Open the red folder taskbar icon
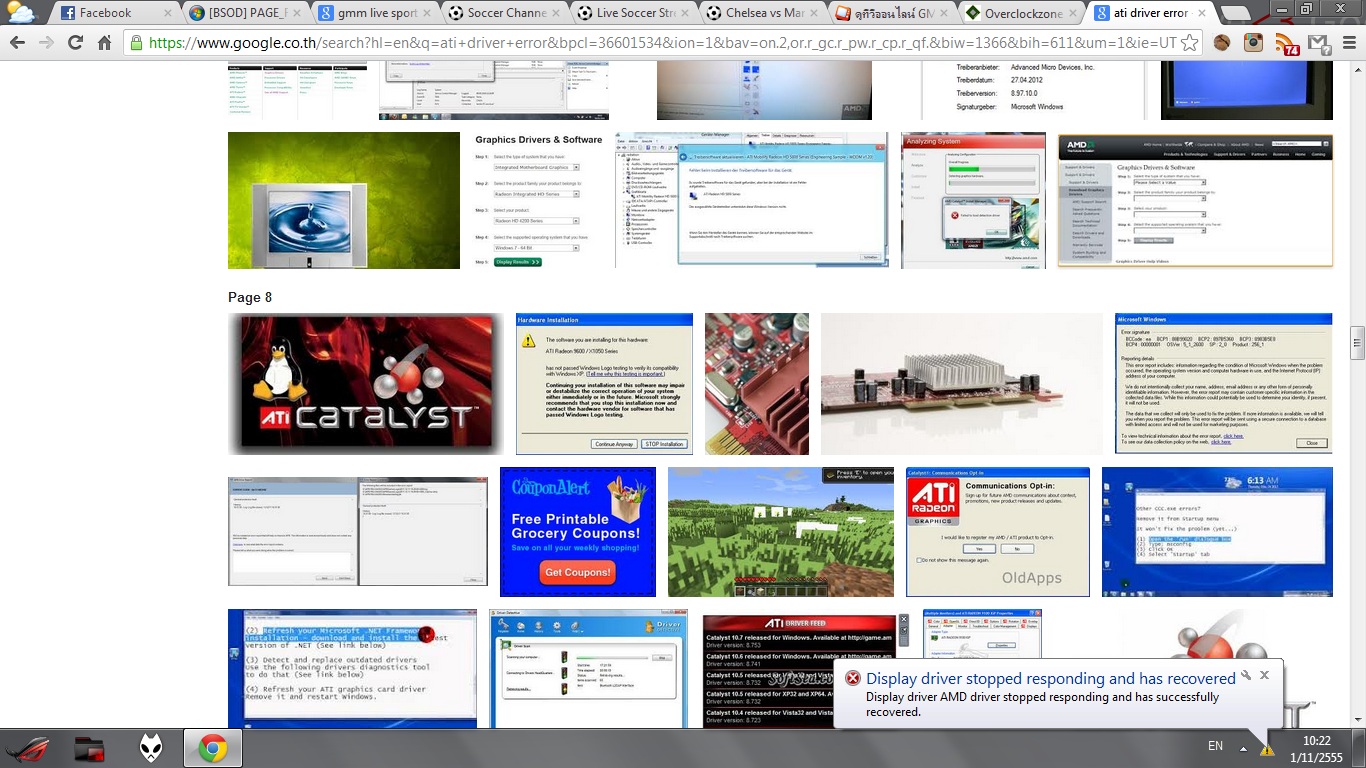1366x768 pixels. coord(90,748)
